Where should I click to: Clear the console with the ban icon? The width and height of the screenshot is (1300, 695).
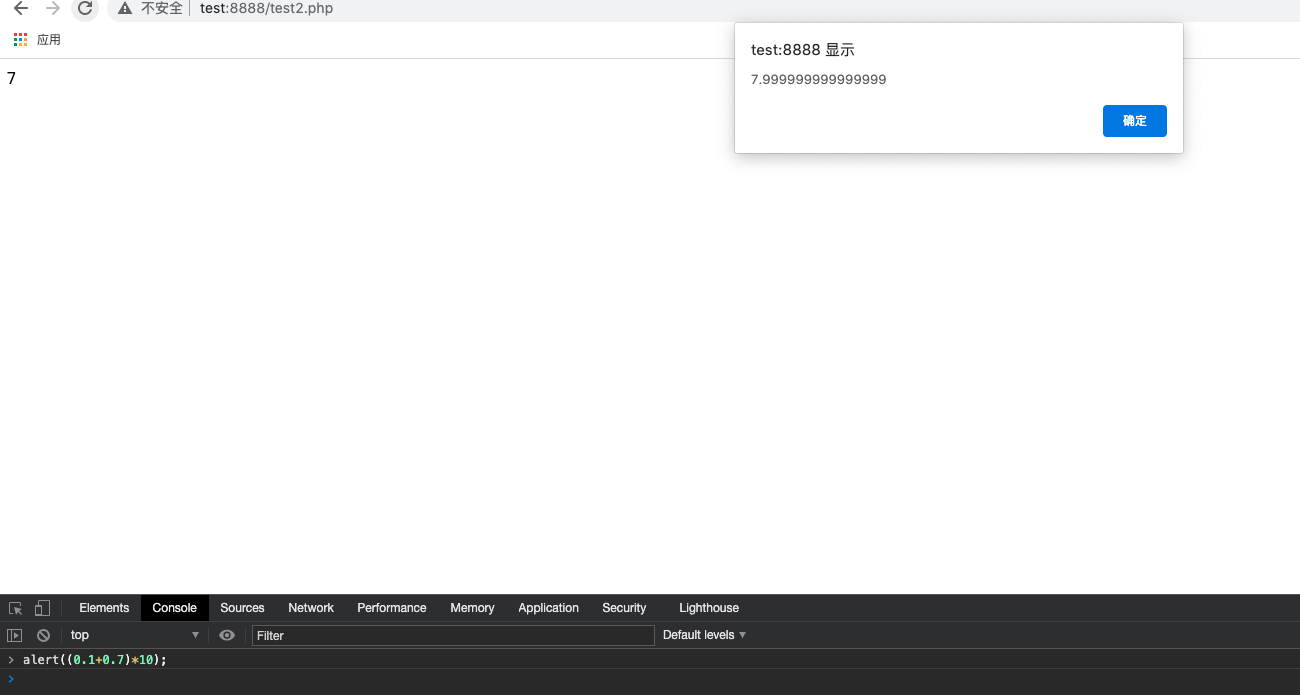(x=43, y=635)
